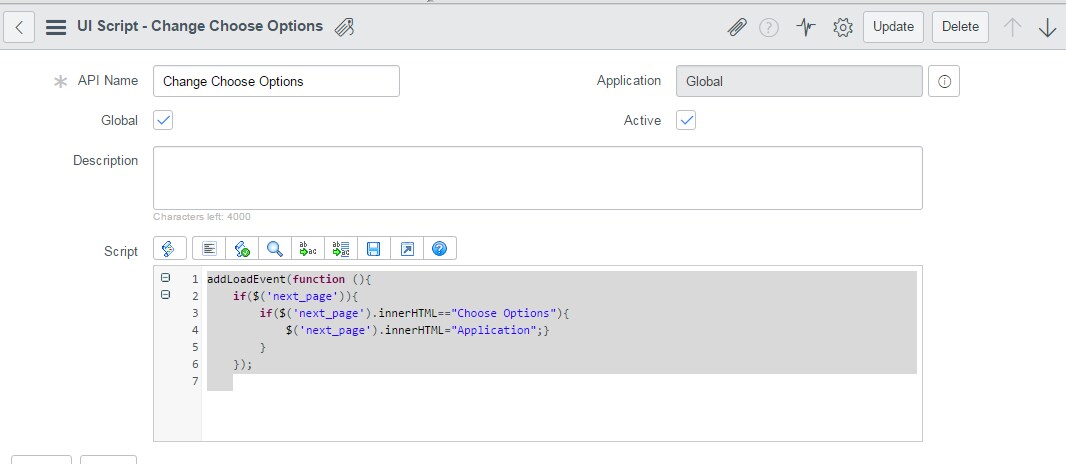Open search in script magnifier icon
This screenshot has height=464, width=1066.
[275, 249]
